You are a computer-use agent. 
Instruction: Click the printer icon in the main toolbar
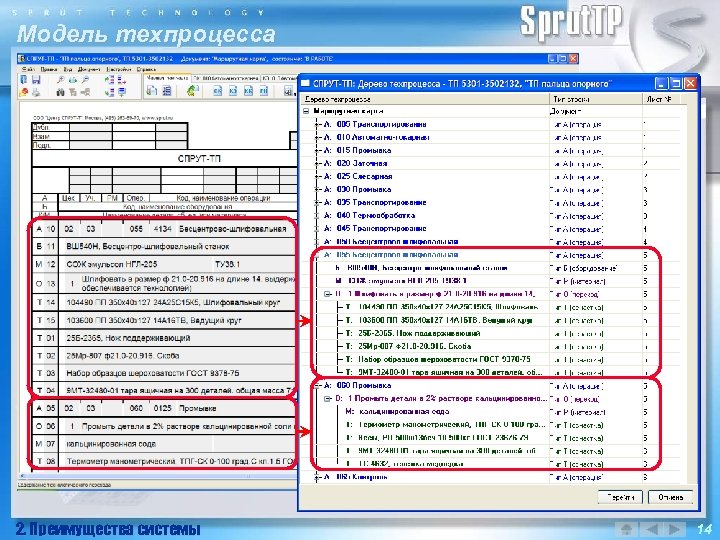click(x=36, y=92)
